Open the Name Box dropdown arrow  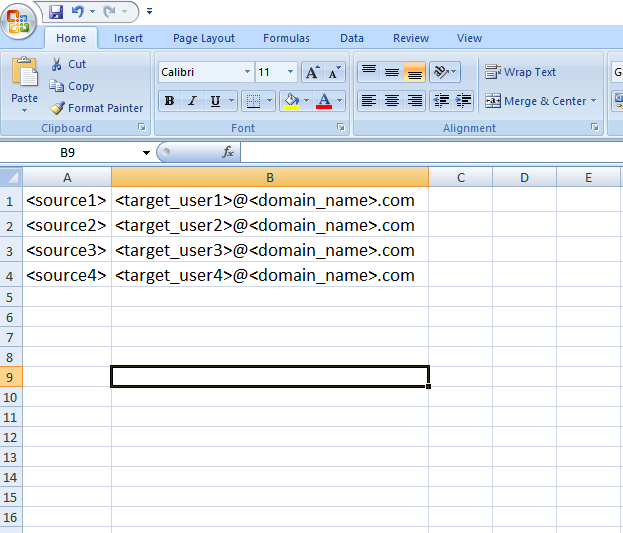pos(146,153)
